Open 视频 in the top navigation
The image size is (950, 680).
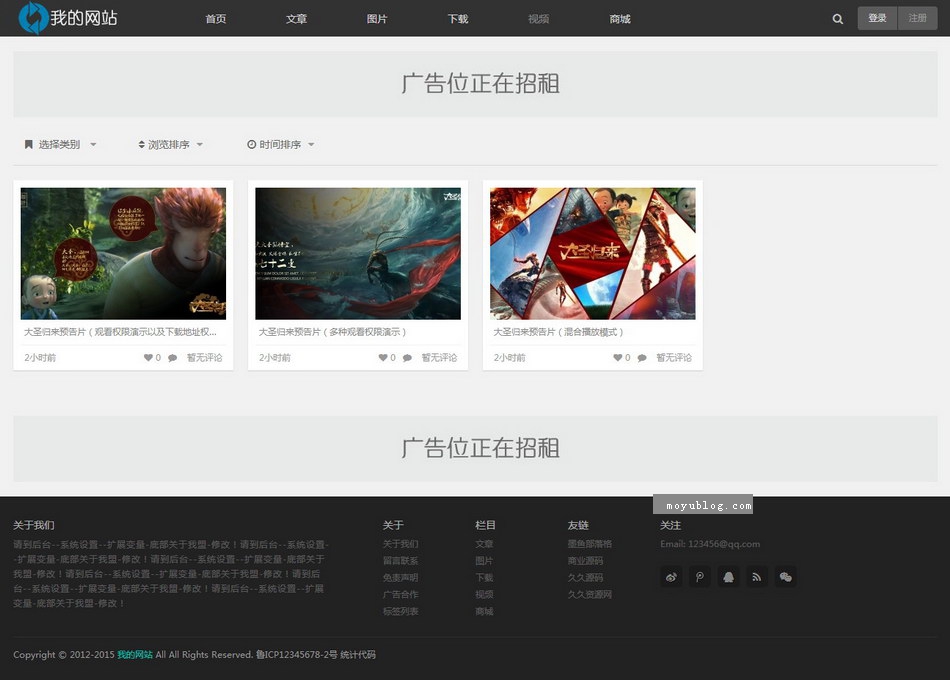coord(539,19)
